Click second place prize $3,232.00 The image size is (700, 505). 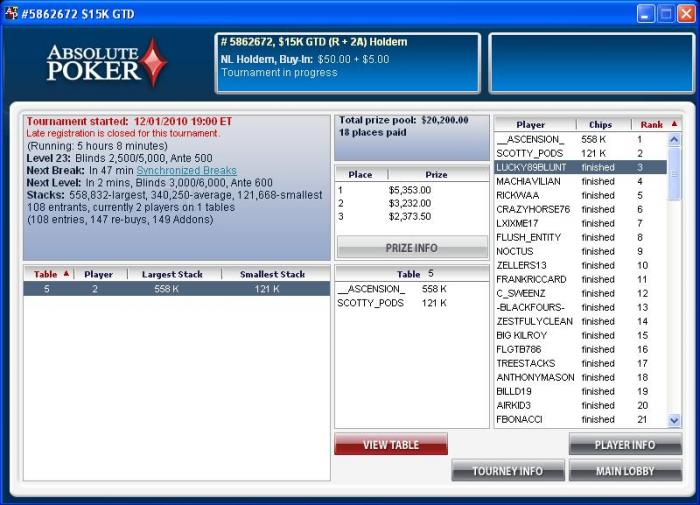410,203
